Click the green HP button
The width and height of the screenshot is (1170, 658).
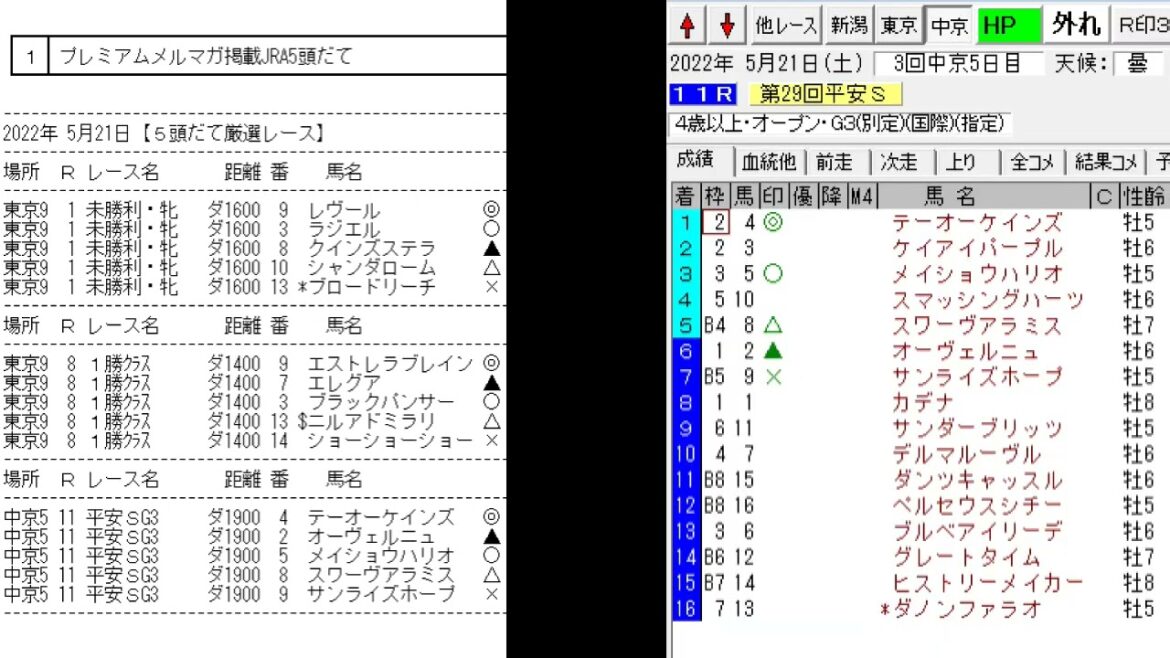tap(1007, 26)
